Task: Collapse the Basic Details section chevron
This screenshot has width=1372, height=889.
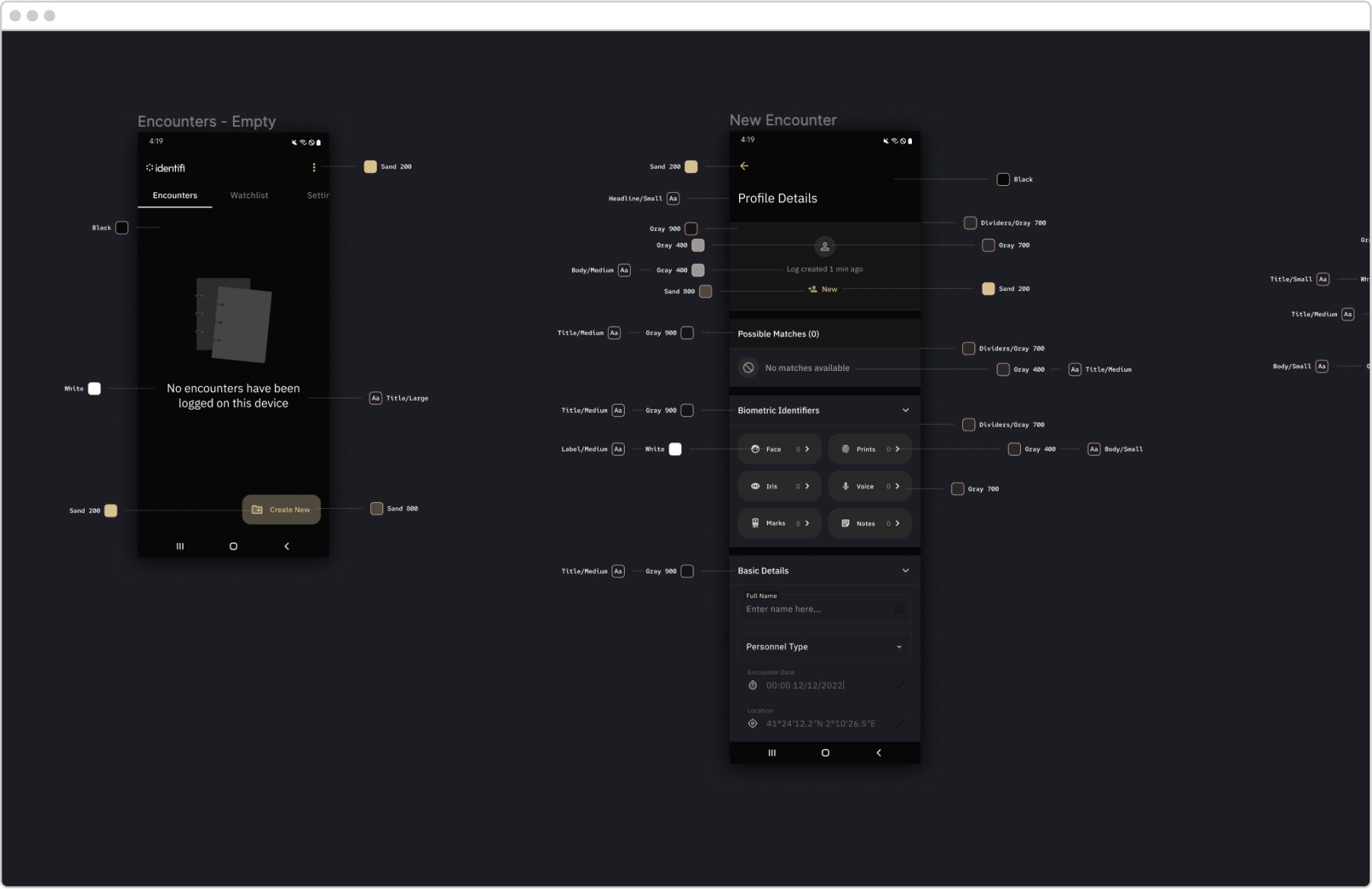Action: [906, 571]
